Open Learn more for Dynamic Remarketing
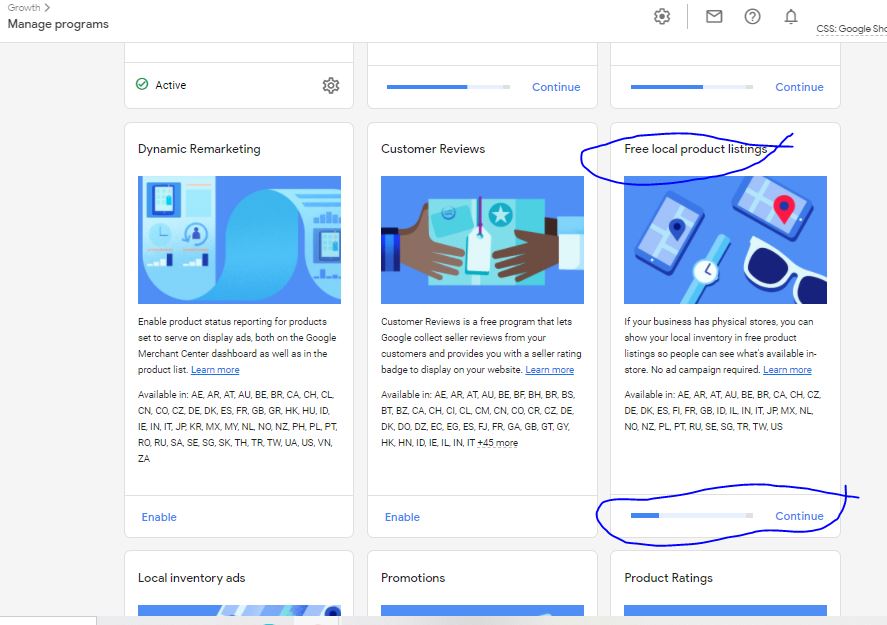Image resolution: width=887 pixels, height=625 pixels. (x=214, y=368)
